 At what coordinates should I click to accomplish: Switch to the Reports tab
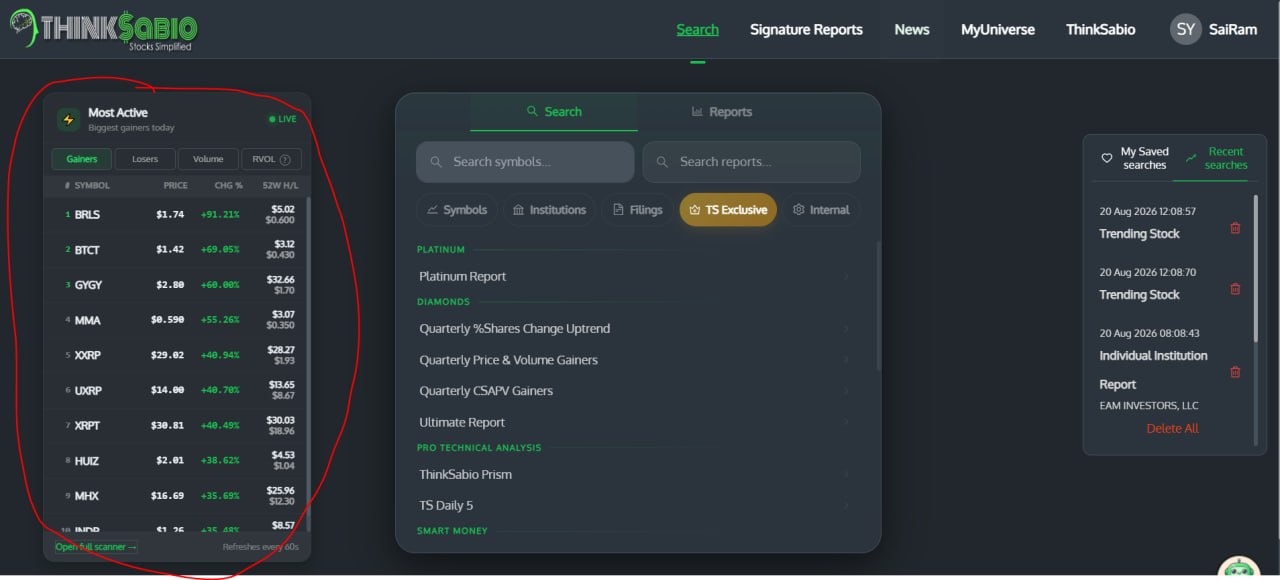click(721, 112)
